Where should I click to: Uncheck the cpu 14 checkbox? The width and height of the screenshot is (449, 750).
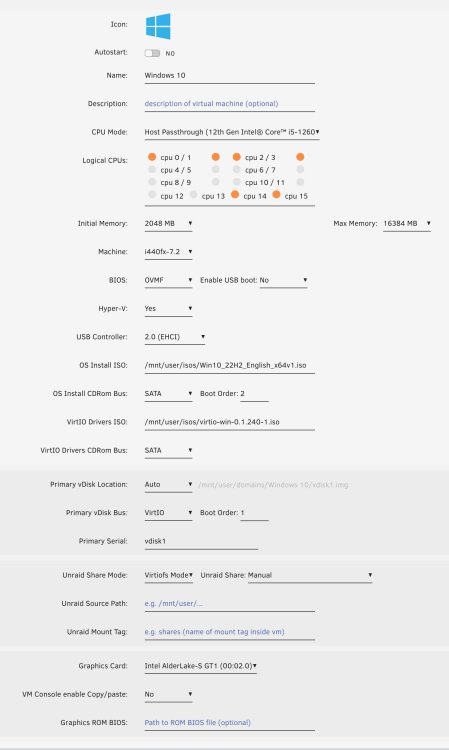click(x=235, y=194)
